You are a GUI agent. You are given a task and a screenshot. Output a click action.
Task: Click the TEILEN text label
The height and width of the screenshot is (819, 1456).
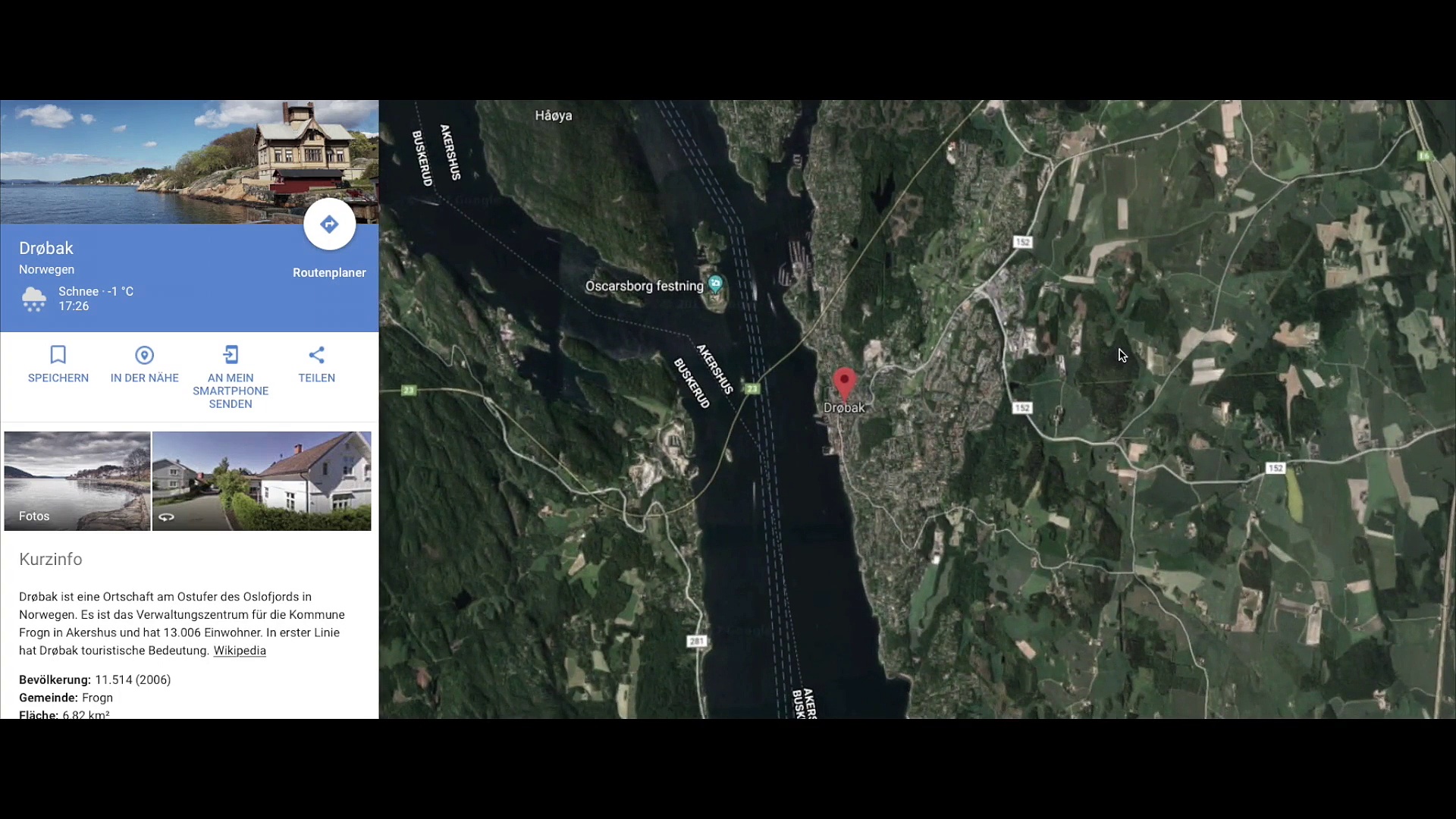[x=316, y=378]
